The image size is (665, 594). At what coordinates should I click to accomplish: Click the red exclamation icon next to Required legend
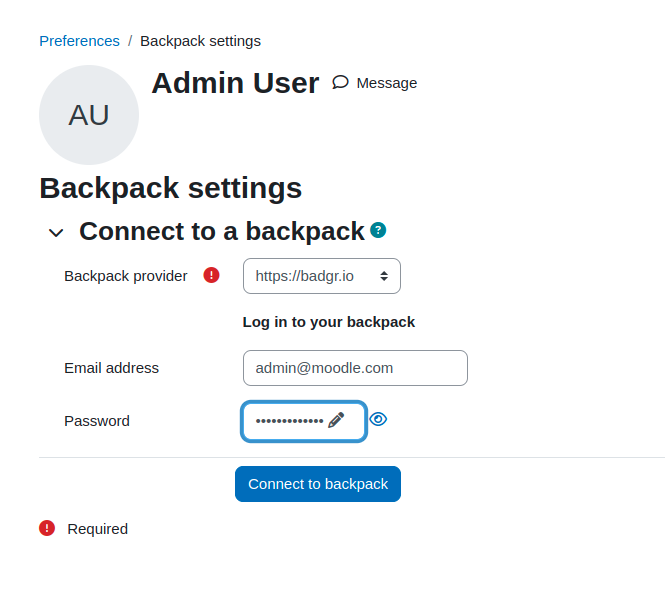(x=47, y=528)
